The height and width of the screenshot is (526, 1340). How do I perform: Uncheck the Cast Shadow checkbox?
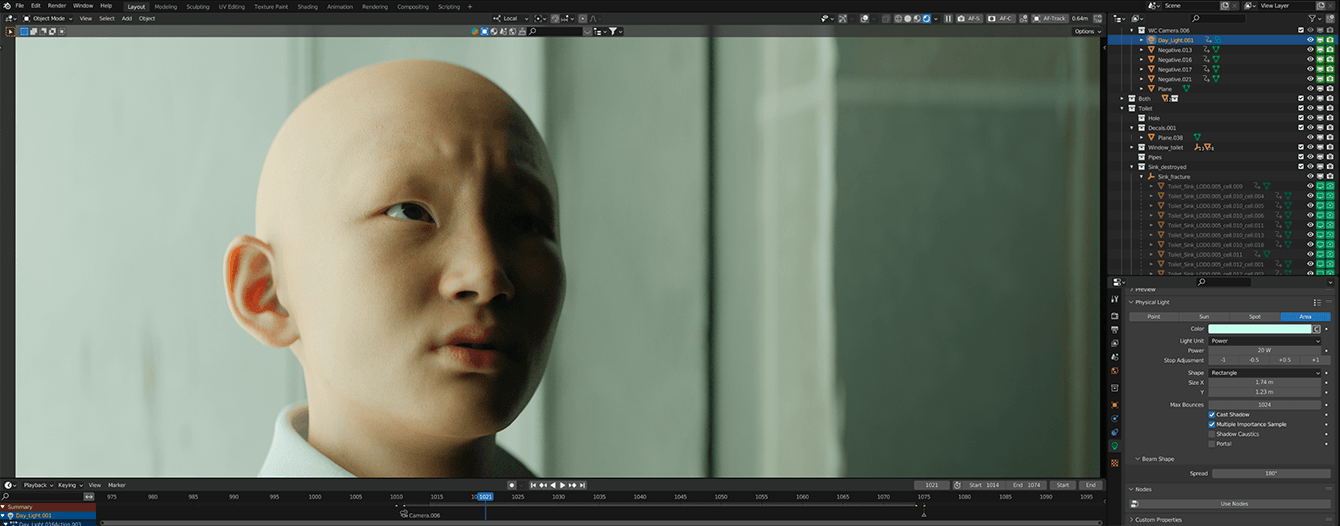pos(1212,414)
